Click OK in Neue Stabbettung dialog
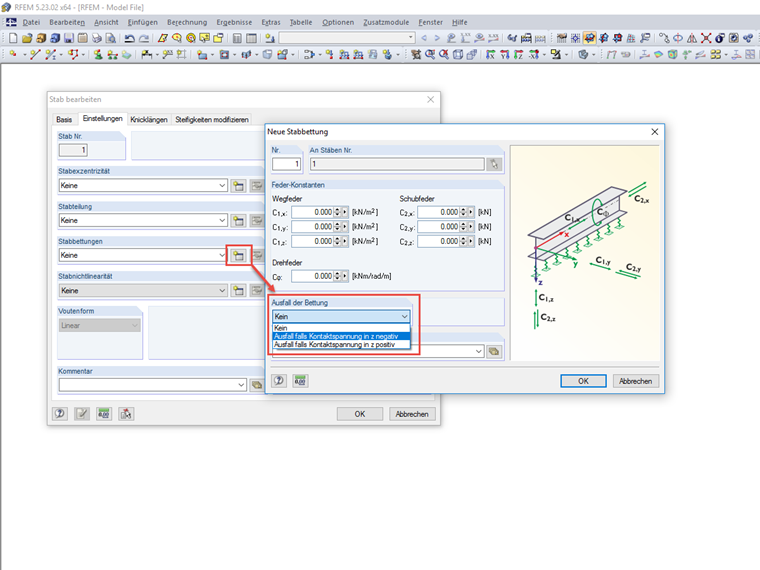Viewport: 760px width, 570px height. 583,381
